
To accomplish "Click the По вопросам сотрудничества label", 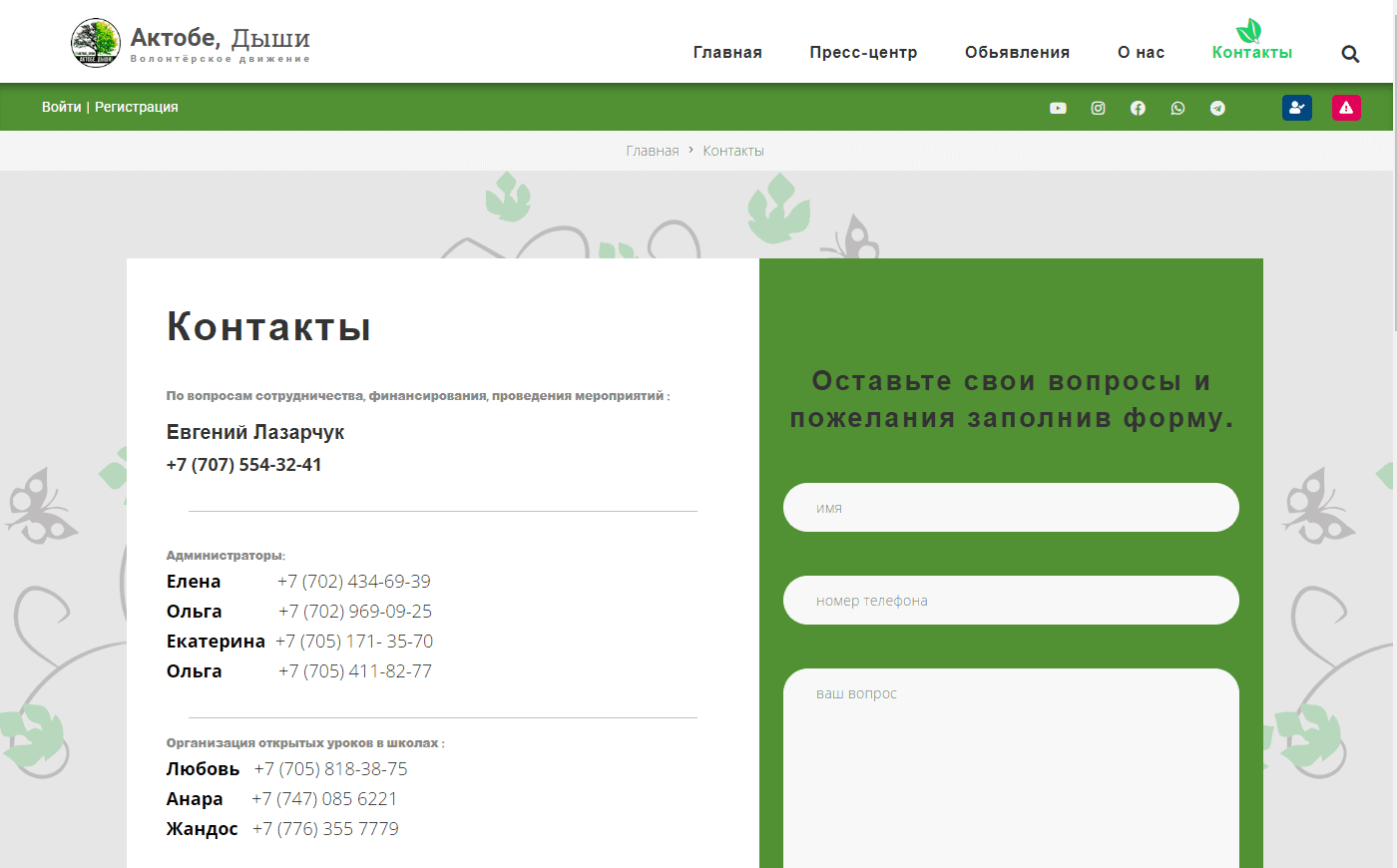I will tap(417, 396).
